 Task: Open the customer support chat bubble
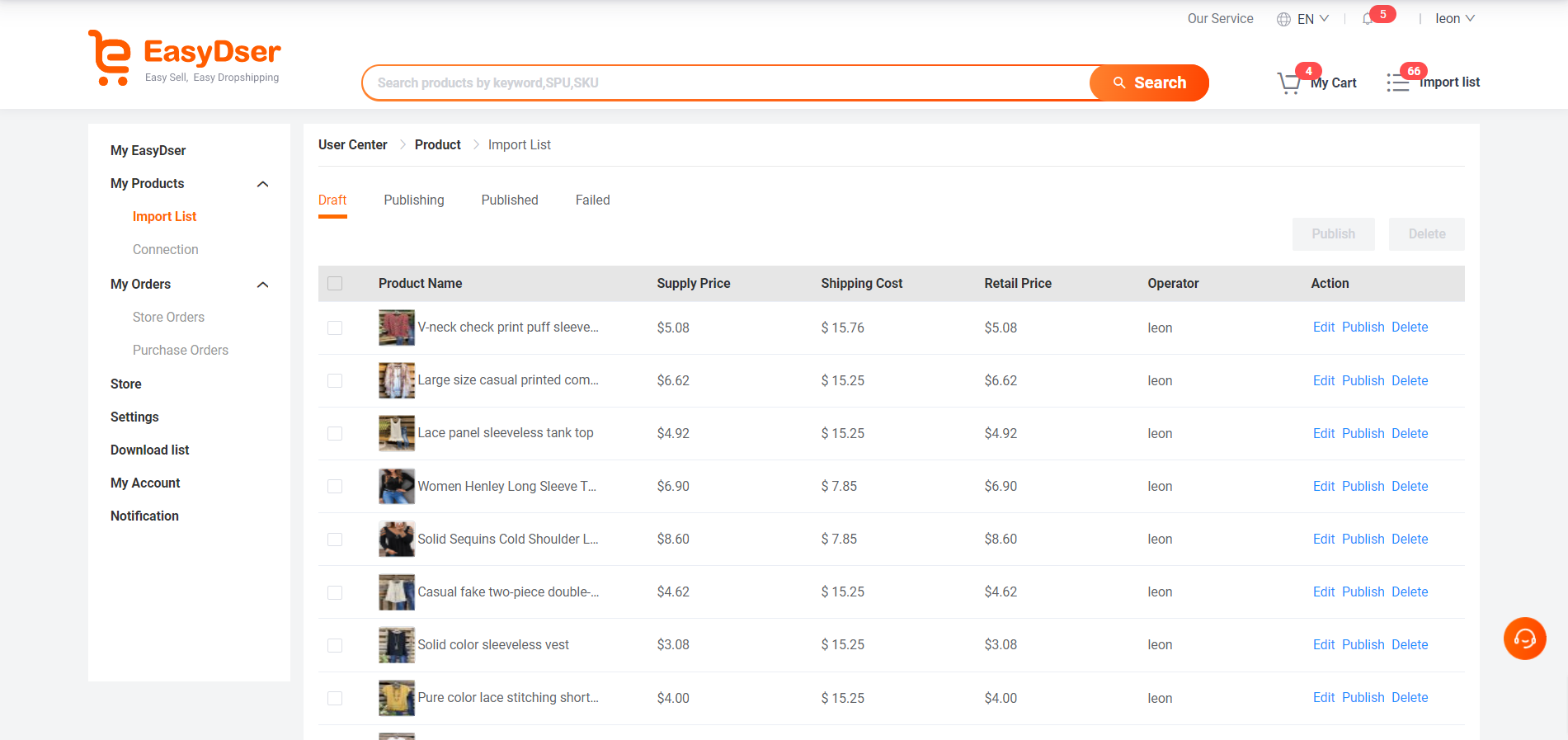pos(1524,639)
